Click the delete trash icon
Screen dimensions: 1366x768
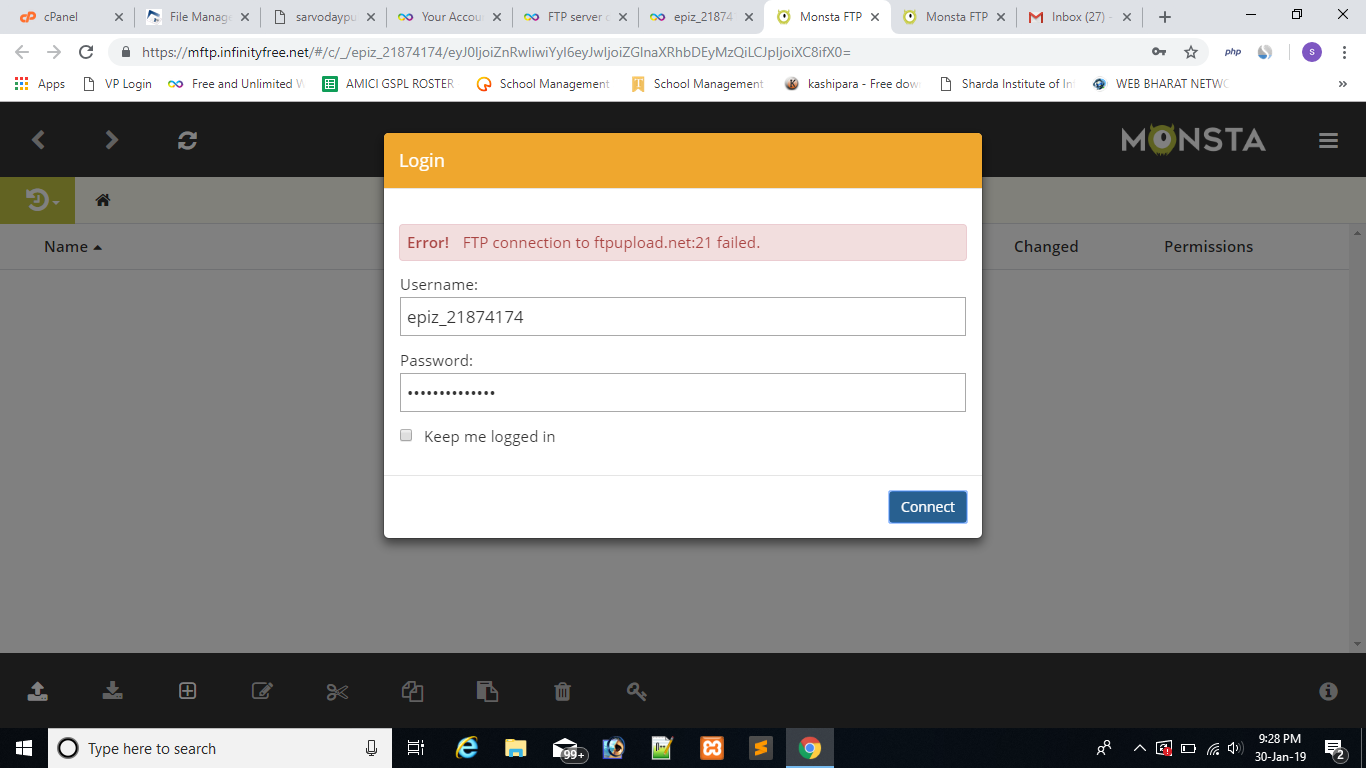(562, 691)
